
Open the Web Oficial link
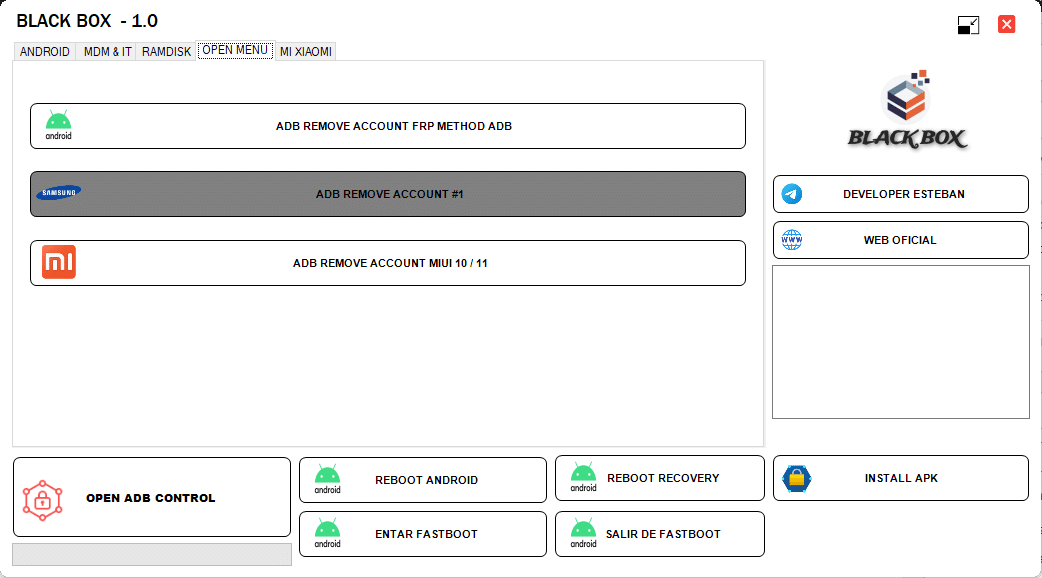tap(900, 239)
